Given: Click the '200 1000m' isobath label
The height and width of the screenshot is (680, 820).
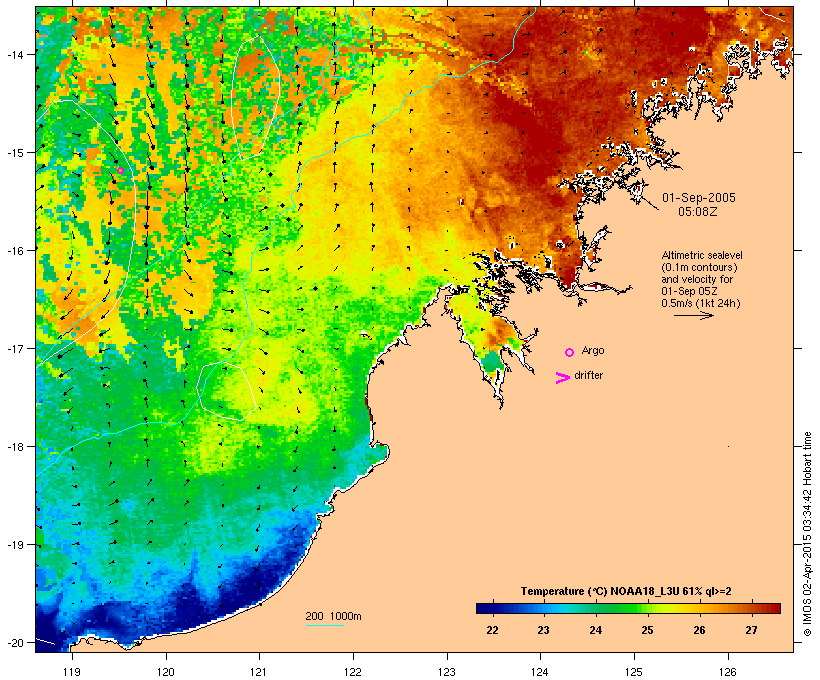Looking at the screenshot, I should 333,616.
